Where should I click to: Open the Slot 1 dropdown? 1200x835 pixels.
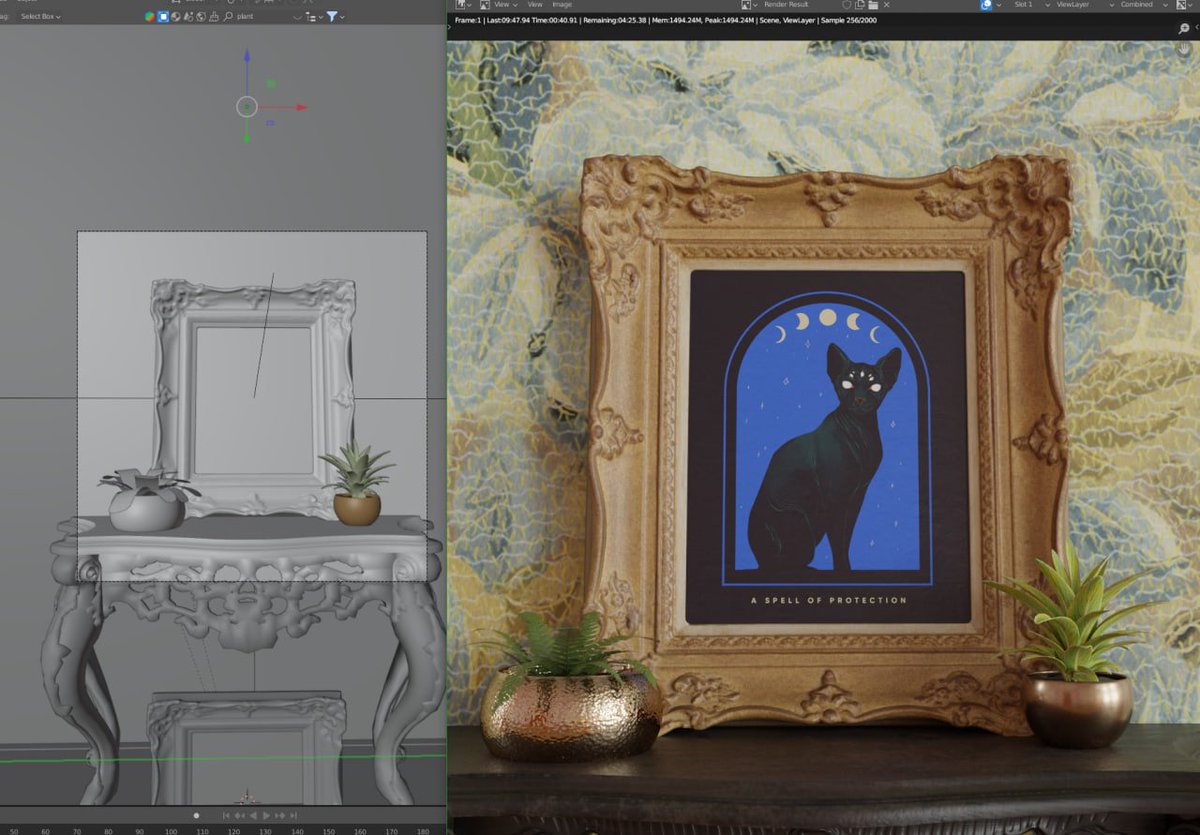1030,5
